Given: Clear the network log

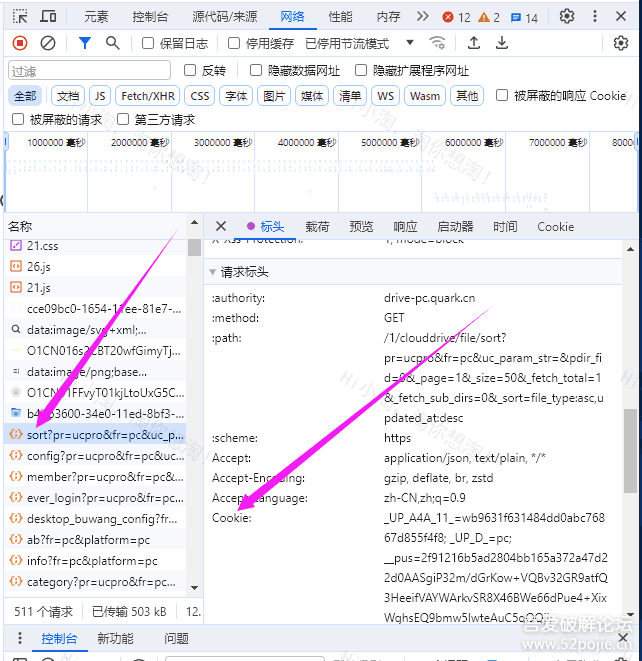Looking at the screenshot, I should click(x=48, y=43).
